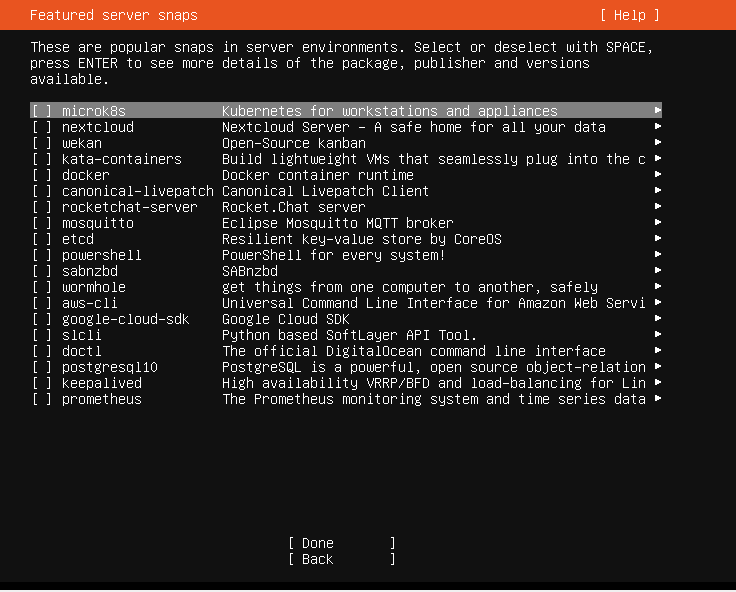Viewport: 736px width, 592px height.
Task: Toggle the postgresql10 snap checkbox
Action: click(x=42, y=366)
